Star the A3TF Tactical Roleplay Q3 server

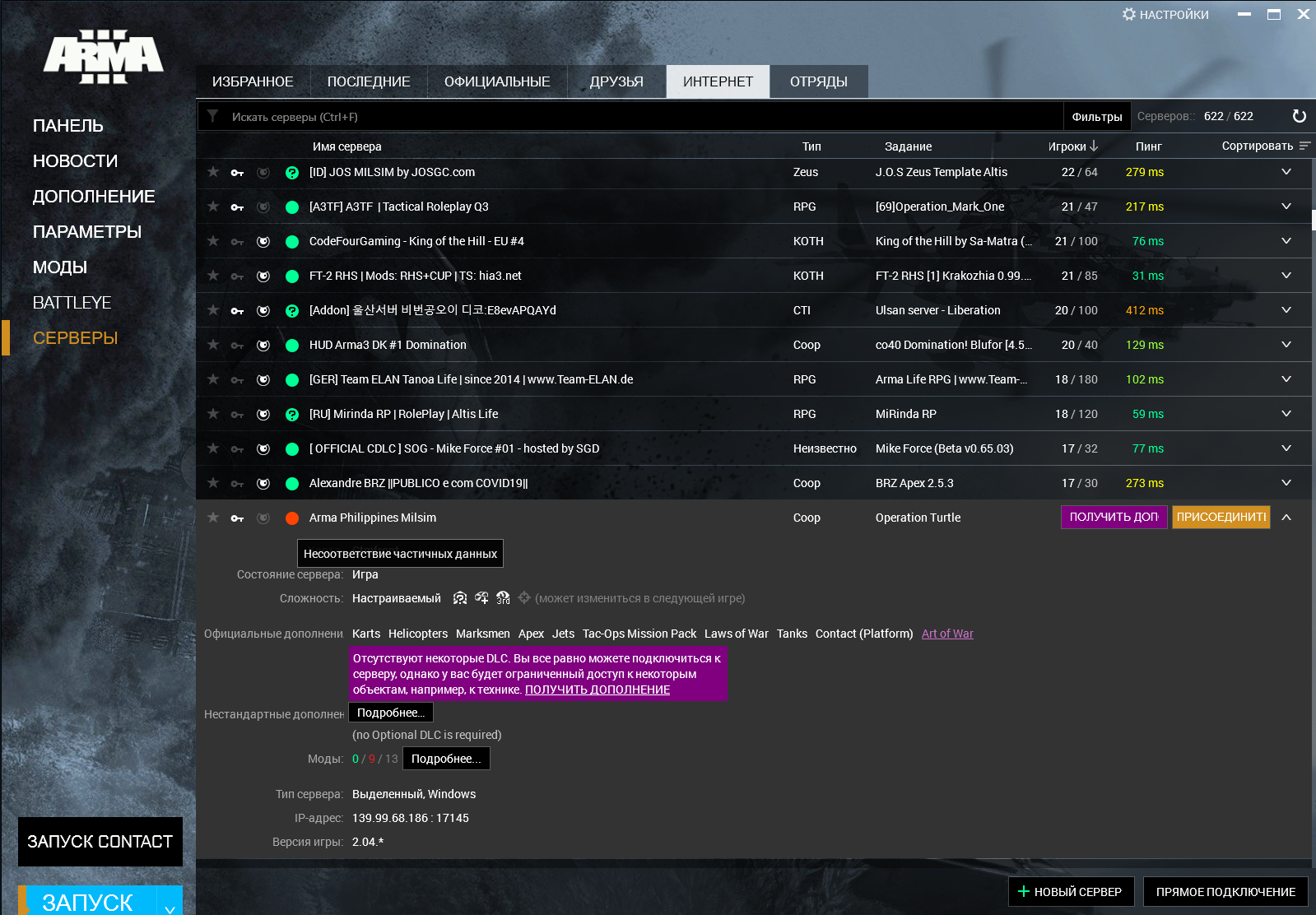pos(213,207)
